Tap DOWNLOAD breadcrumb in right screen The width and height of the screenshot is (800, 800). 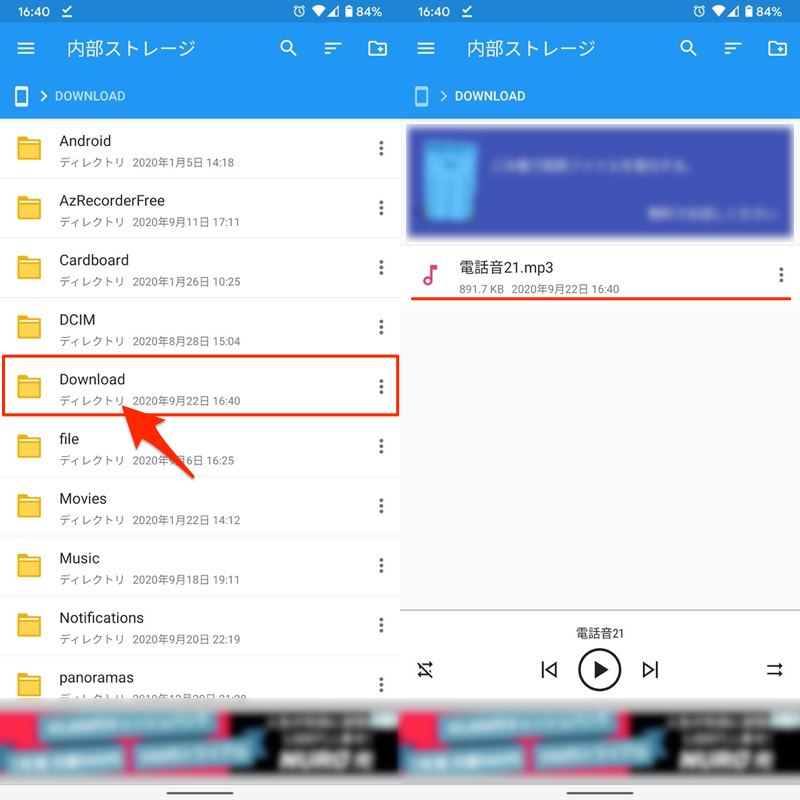pos(489,96)
